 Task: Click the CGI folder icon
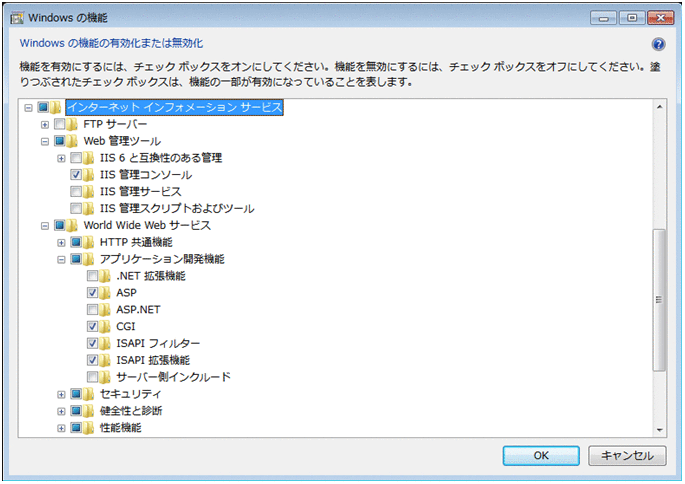point(107,327)
